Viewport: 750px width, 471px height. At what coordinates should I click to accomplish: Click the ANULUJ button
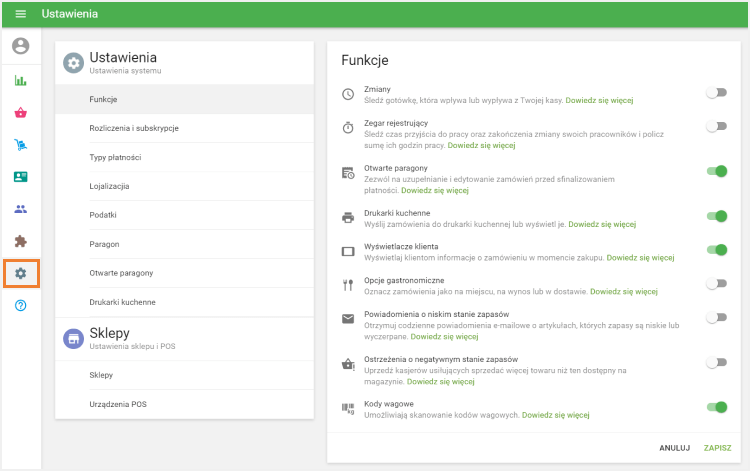[675, 448]
